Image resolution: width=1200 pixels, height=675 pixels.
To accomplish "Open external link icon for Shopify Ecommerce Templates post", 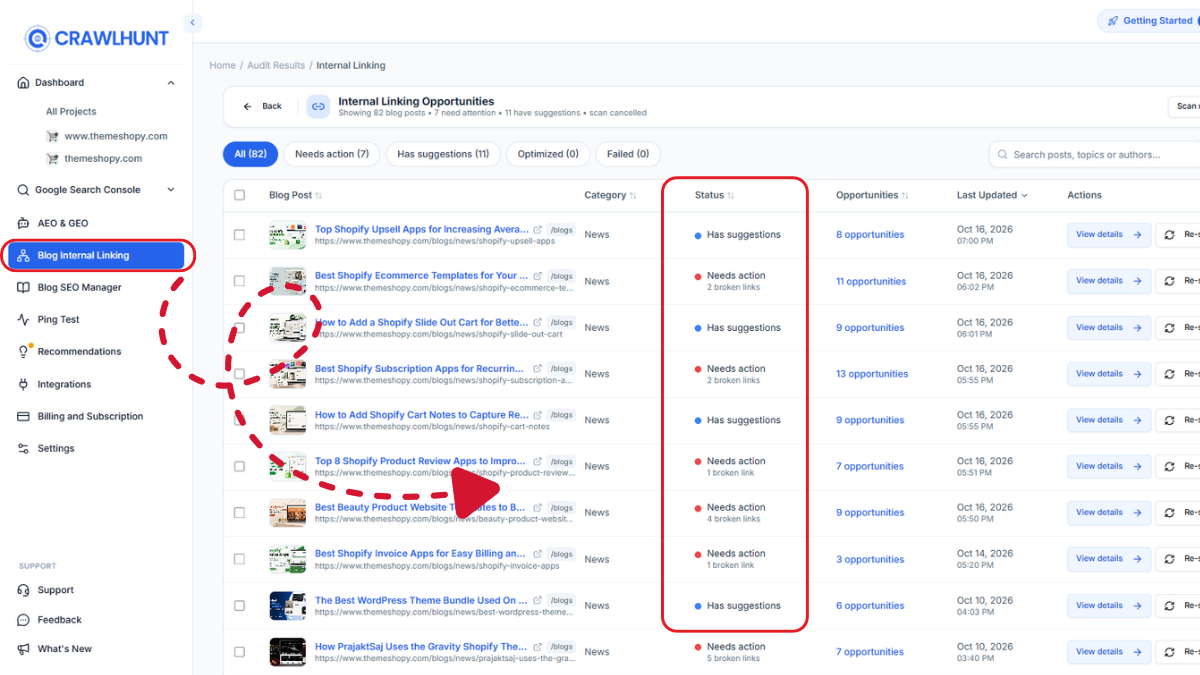I will click(538, 275).
